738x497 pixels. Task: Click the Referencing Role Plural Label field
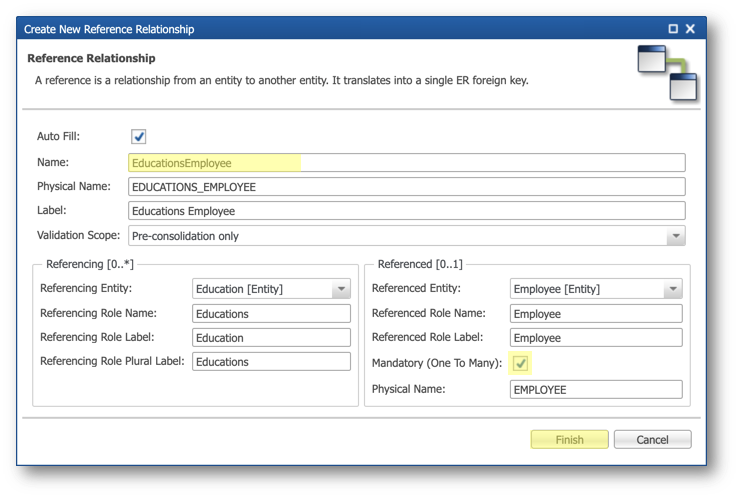click(x=271, y=361)
